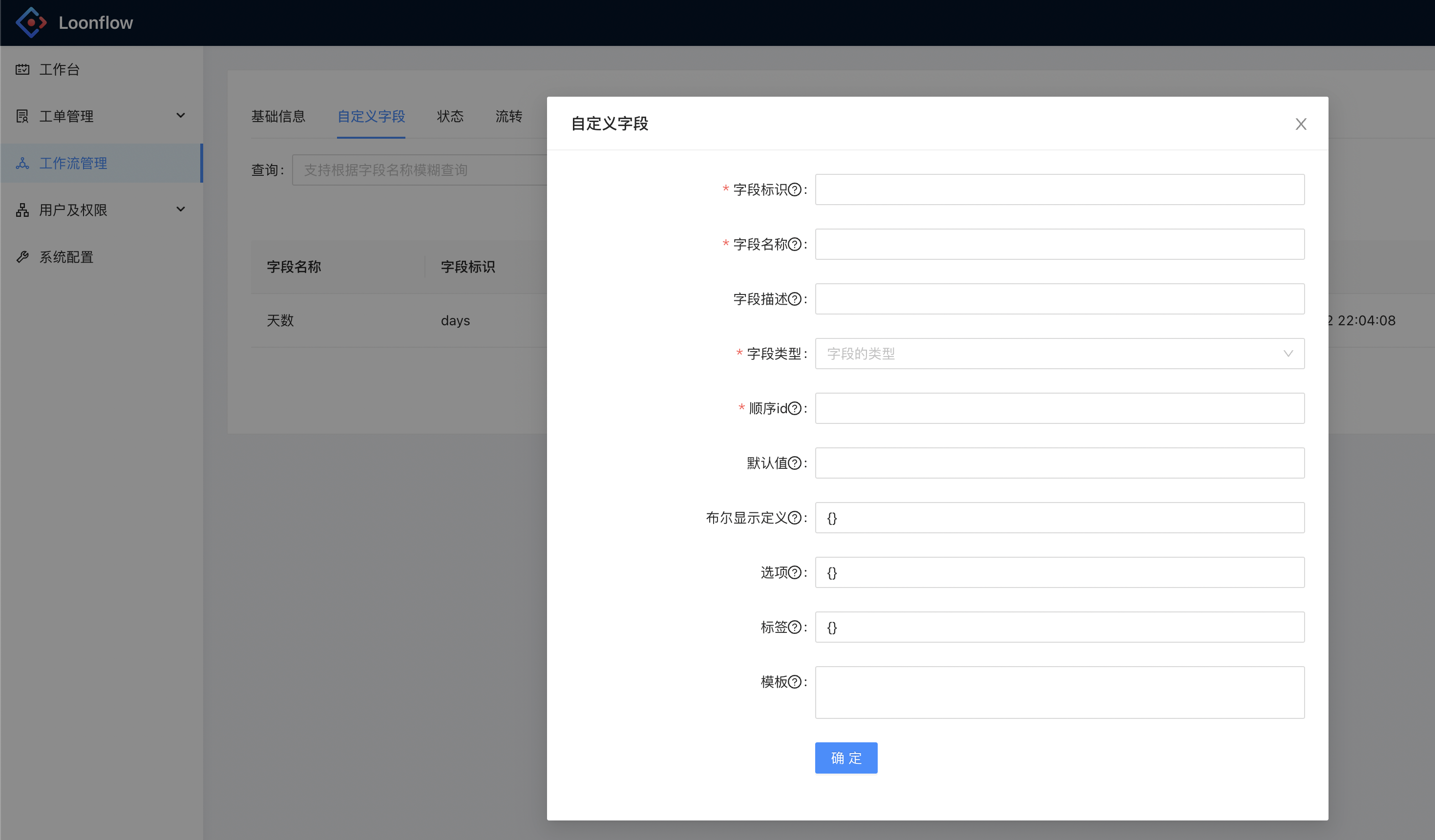This screenshot has height=840, width=1435.
Task: Open the 字段类型 dropdown
Action: tap(1060, 354)
